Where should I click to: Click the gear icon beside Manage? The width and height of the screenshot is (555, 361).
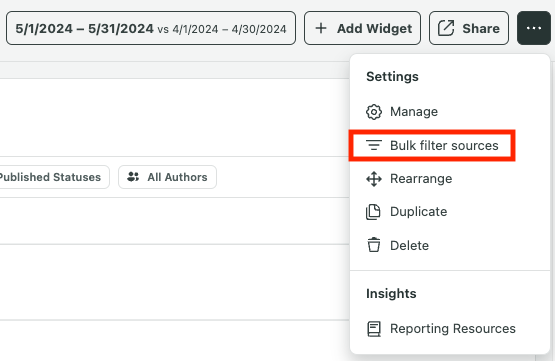[x=374, y=112]
